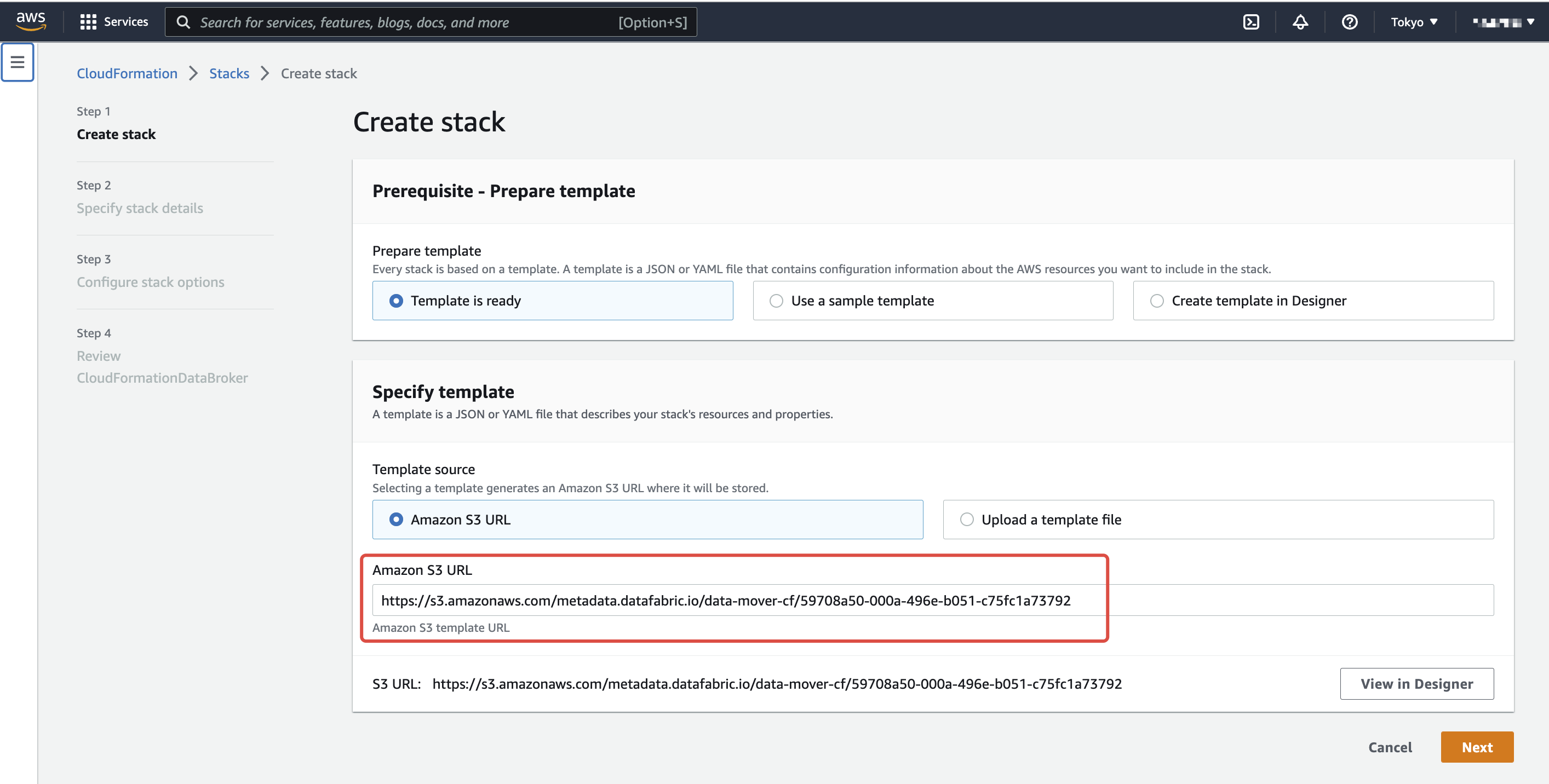Choose Upload a template file option
The height and width of the screenshot is (784, 1549).
click(x=966, y=520)
